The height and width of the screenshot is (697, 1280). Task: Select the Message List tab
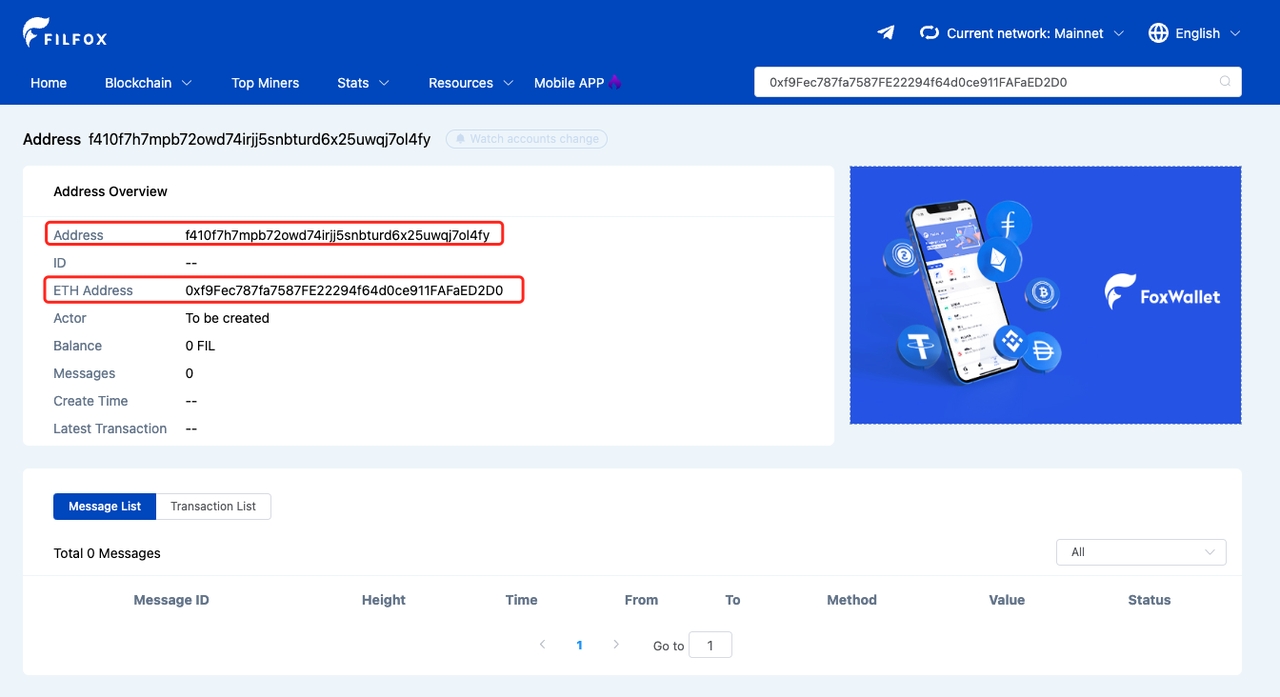(105, 506)
